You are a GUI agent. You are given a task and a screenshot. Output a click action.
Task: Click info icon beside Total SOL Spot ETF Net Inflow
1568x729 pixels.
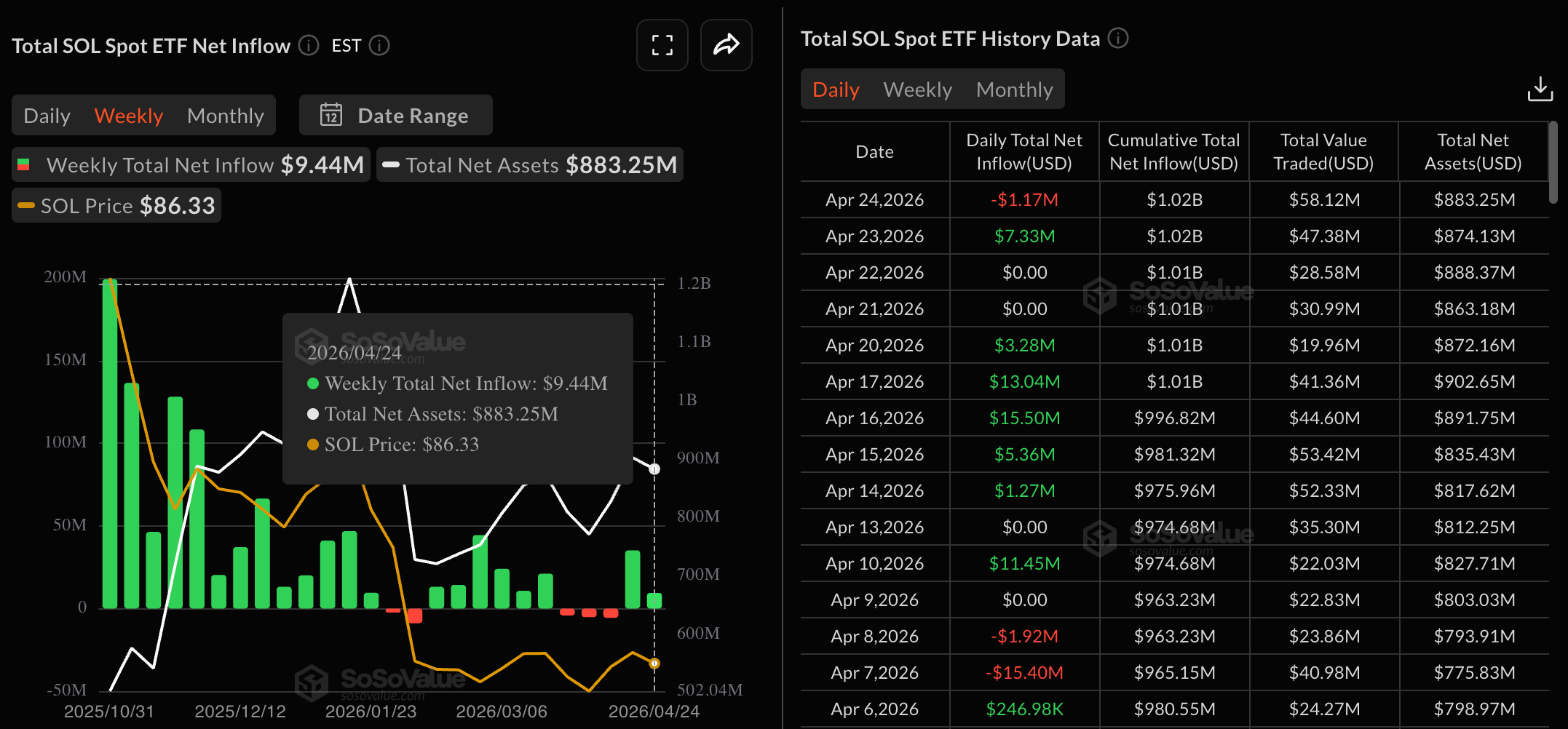[x=309, y=46]
